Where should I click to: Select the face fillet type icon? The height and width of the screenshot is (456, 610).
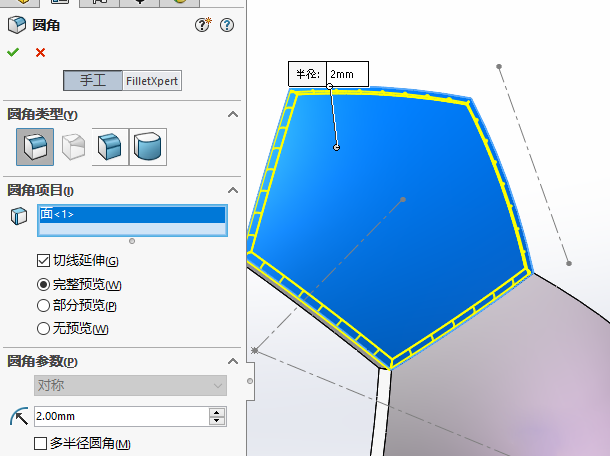[x=109, y=147]
